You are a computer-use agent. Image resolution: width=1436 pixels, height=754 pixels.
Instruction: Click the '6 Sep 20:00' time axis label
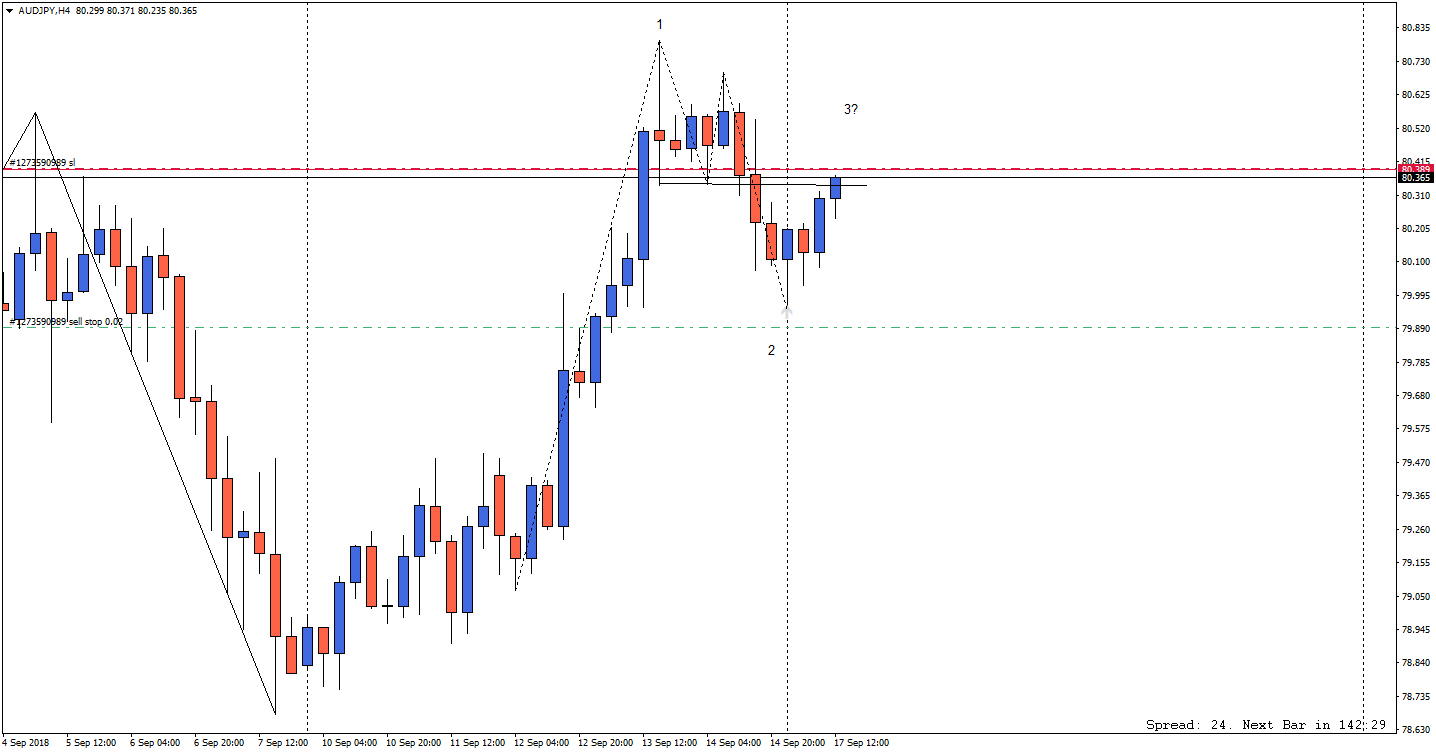tap(219, 743)
